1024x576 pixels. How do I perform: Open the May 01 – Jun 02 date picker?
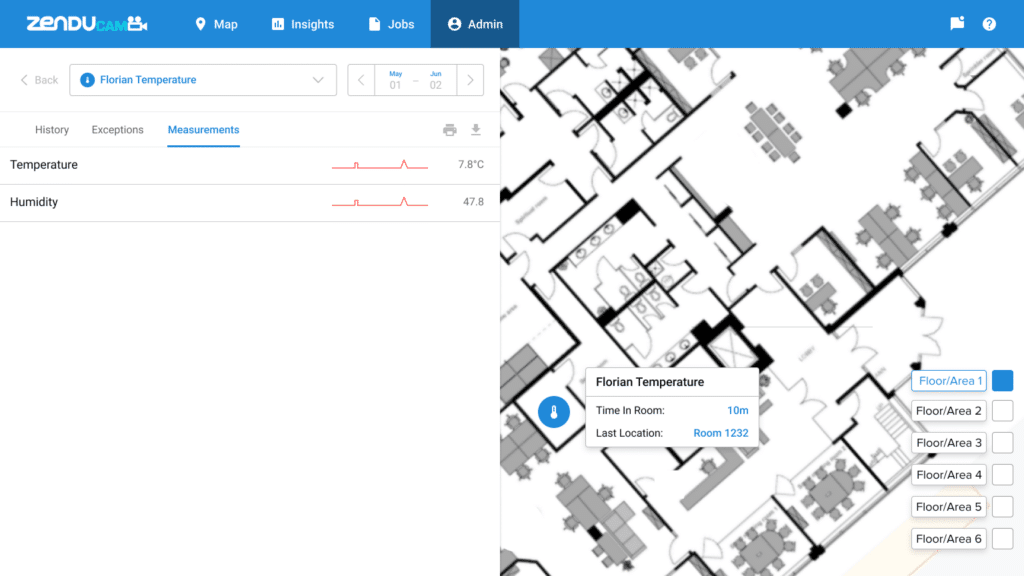coord(415,80)
